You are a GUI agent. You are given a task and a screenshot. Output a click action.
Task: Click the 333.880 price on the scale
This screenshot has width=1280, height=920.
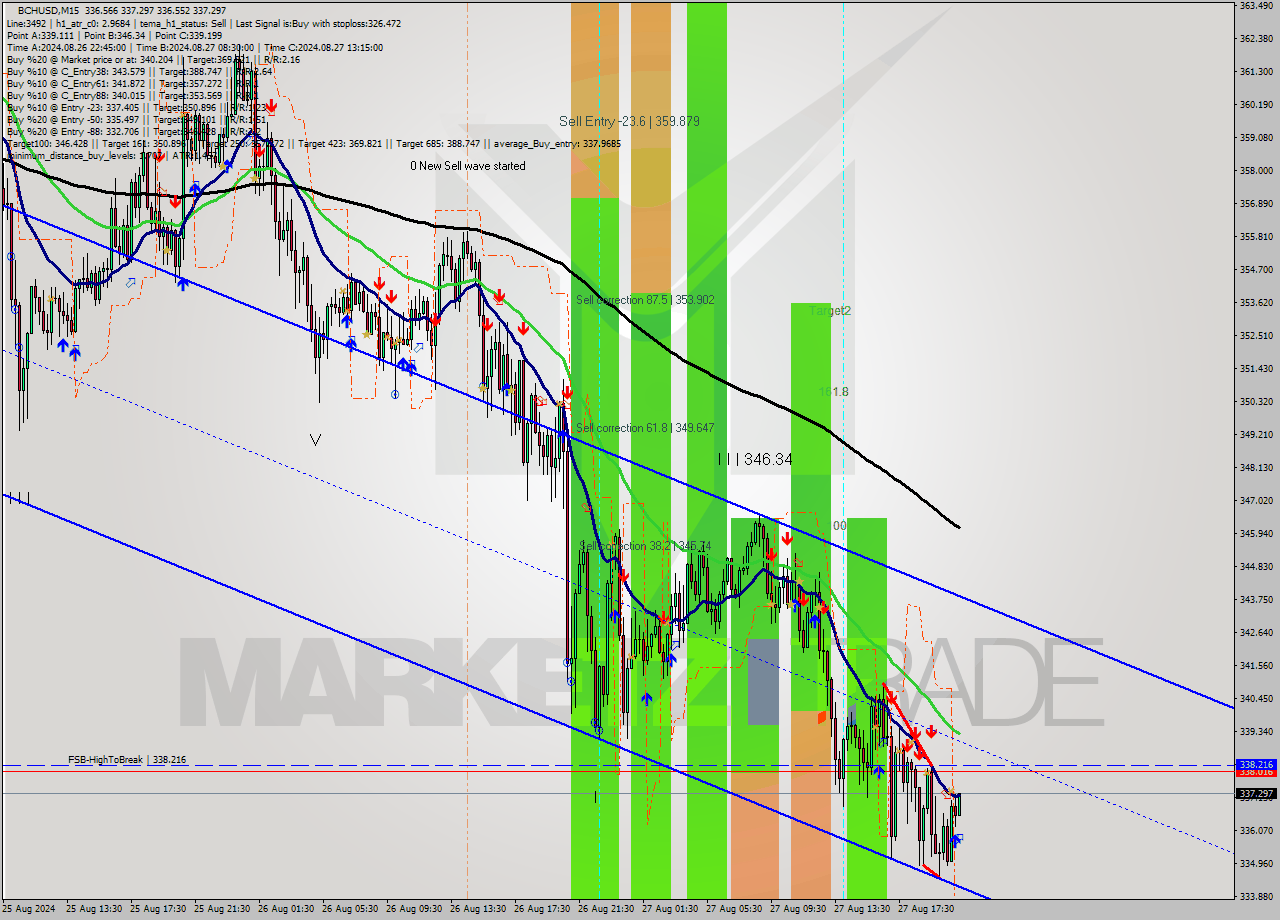(1256, 896)
